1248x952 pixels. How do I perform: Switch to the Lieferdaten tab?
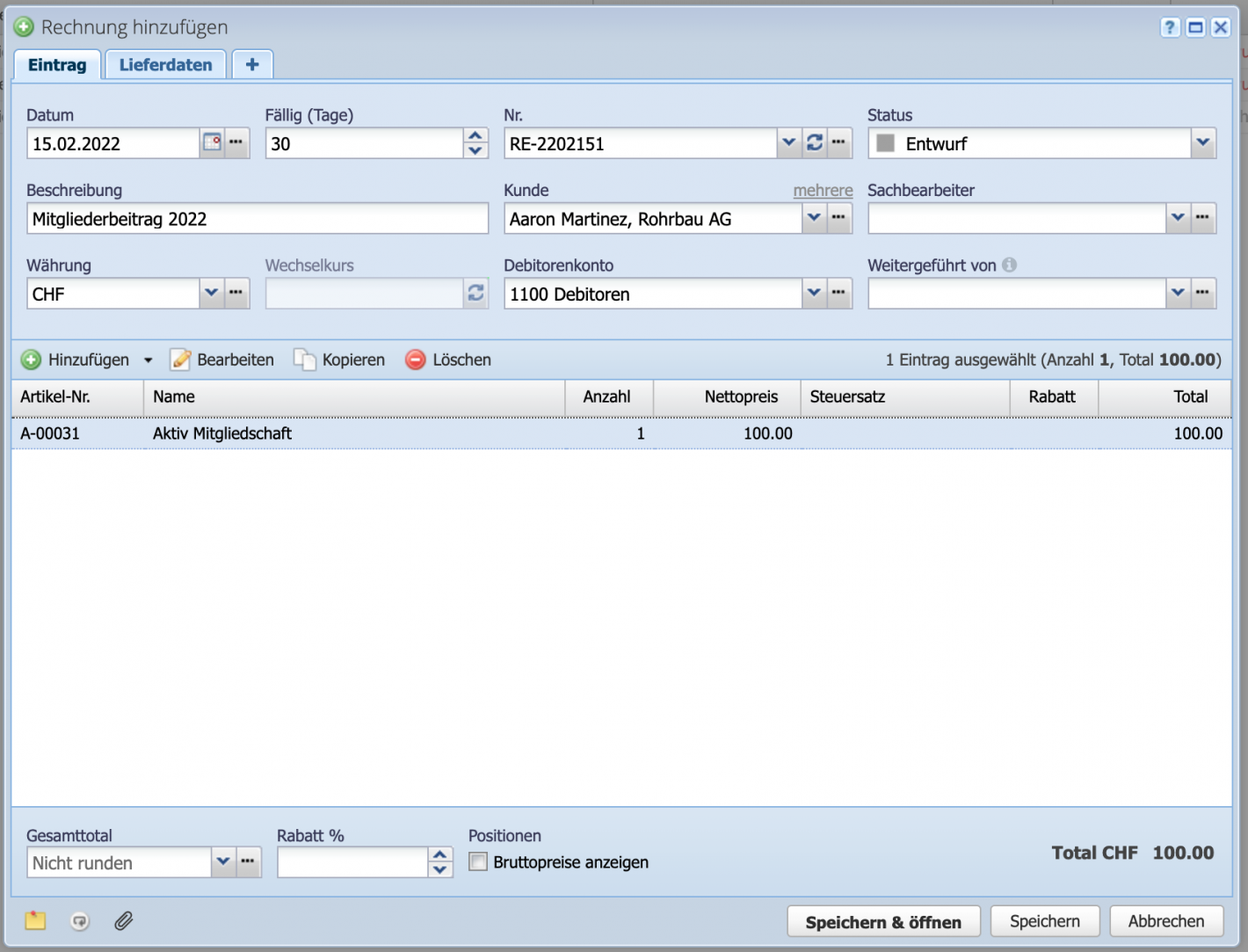tap(165, 63)
